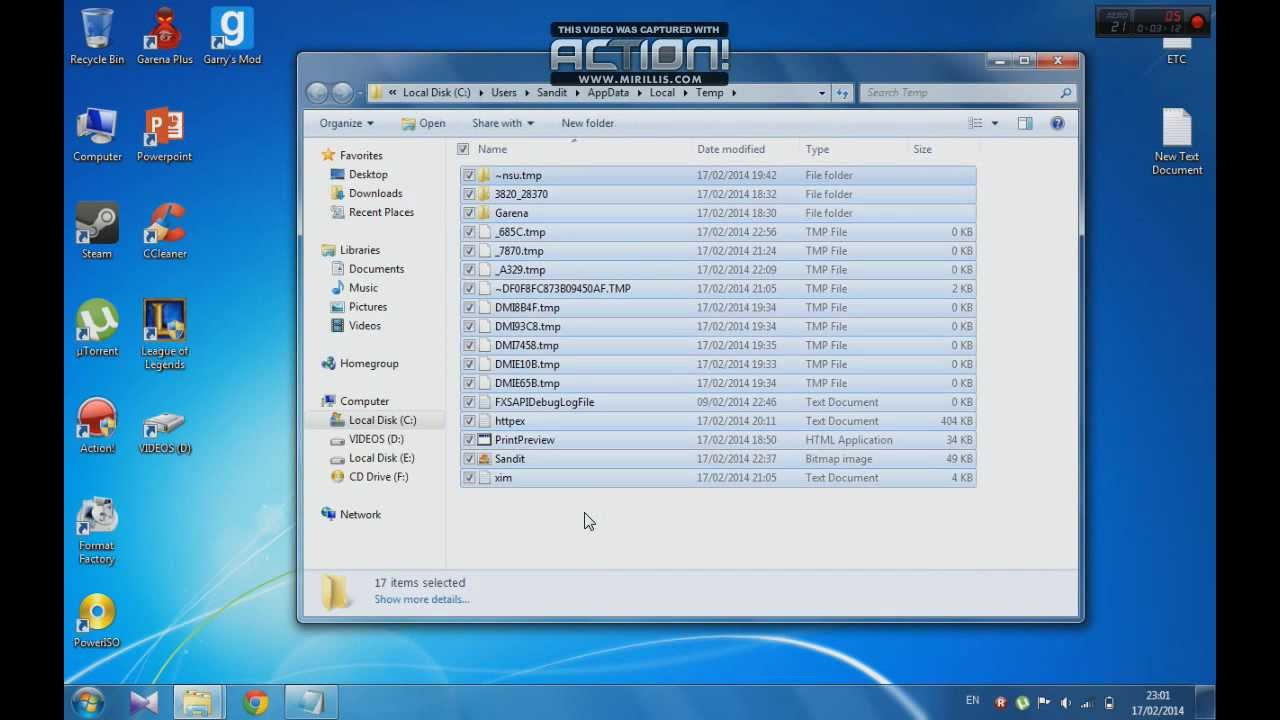Uncheck the xim file checkbox
Image resolution: width=1280 pixels, height=720 pixels.
pos(469,478)
